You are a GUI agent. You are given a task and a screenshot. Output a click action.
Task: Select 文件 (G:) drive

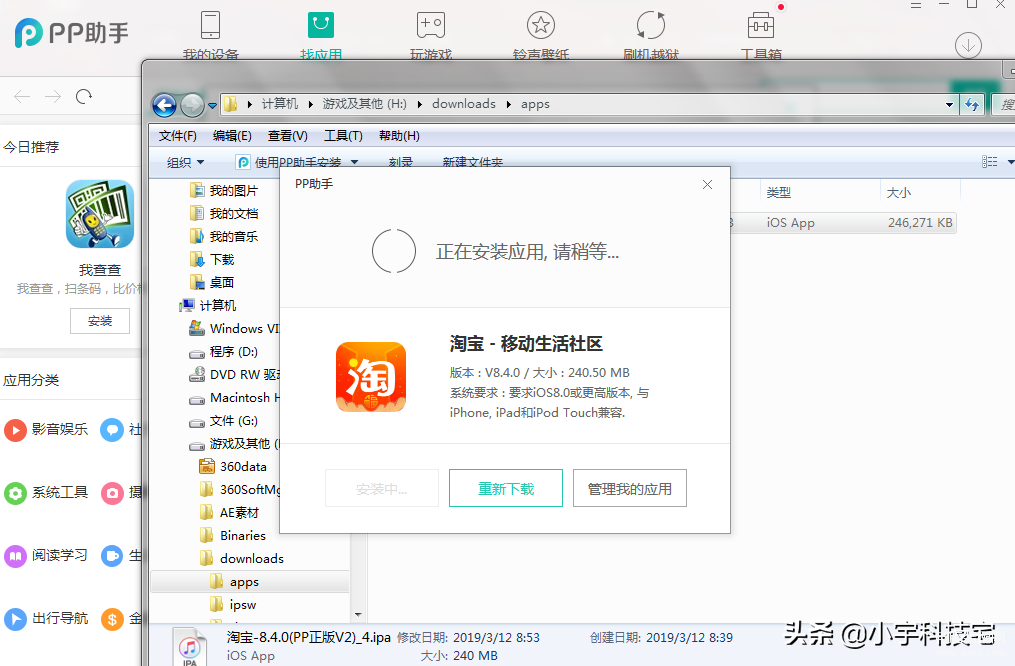point(223,421)
